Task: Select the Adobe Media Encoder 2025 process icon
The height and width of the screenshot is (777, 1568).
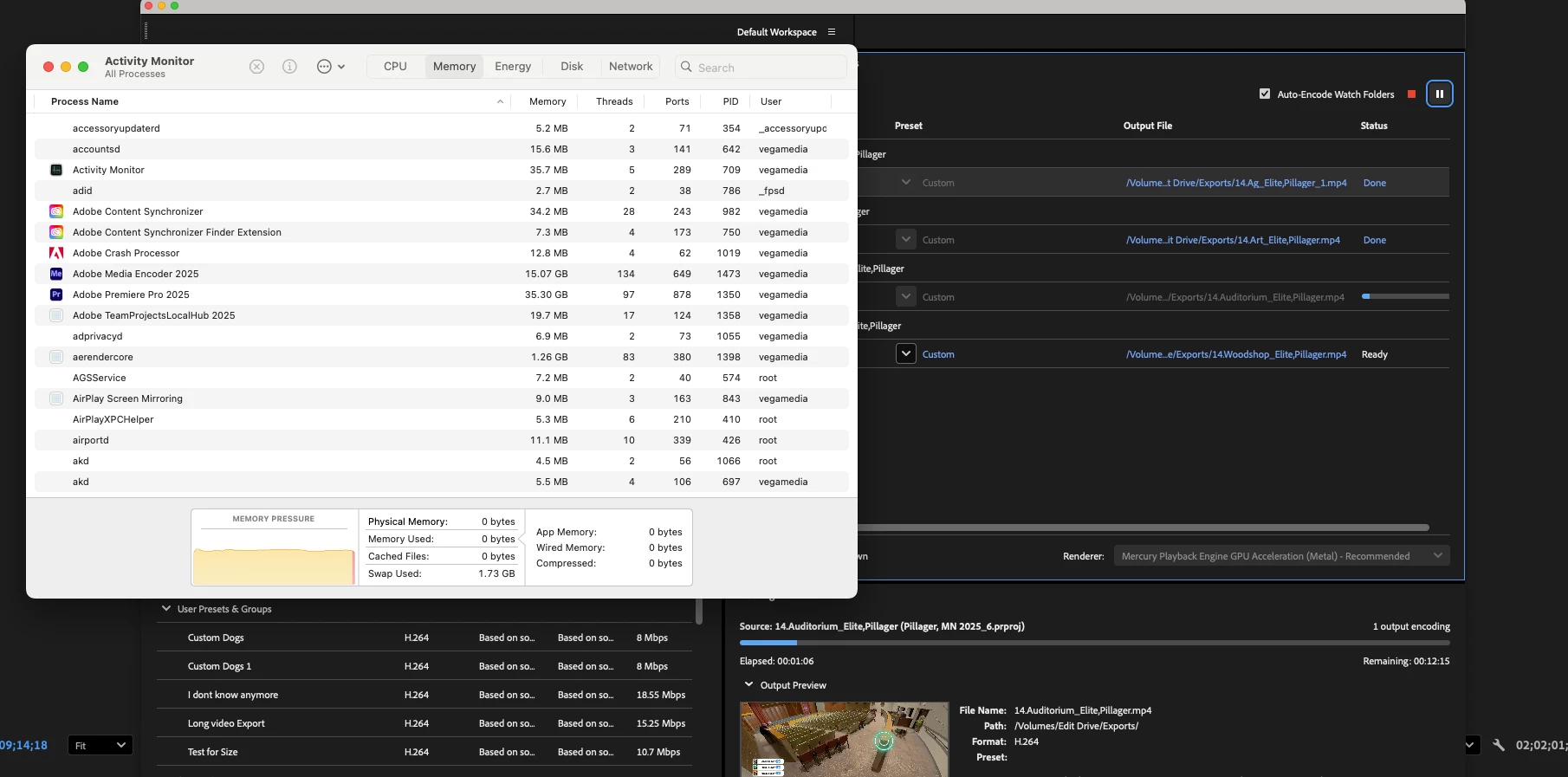Action: click(56, 274)
